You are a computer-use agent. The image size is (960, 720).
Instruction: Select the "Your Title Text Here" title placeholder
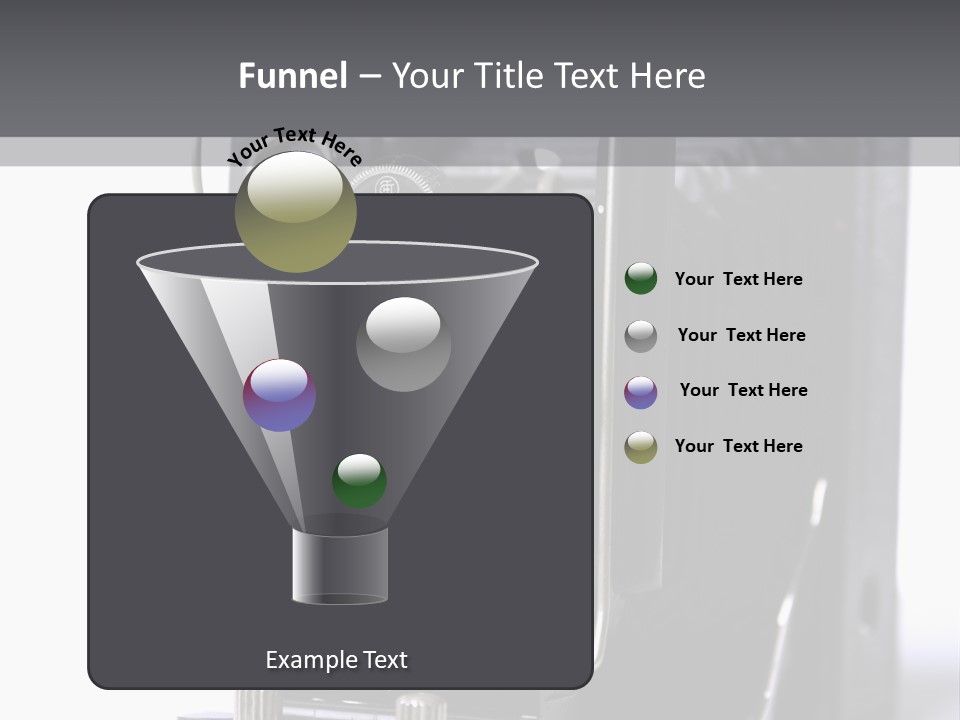pos(548,76)
